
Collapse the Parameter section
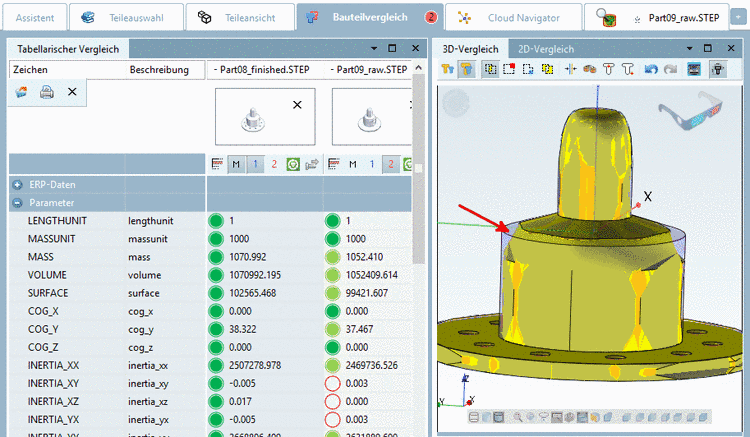pos(18,203)
